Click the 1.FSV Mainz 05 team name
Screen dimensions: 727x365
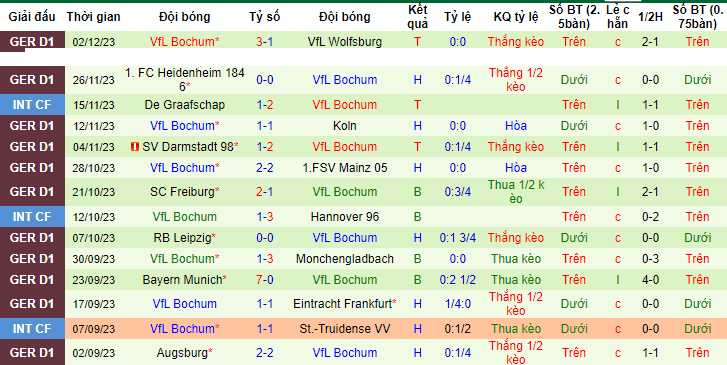coord(344,168)
